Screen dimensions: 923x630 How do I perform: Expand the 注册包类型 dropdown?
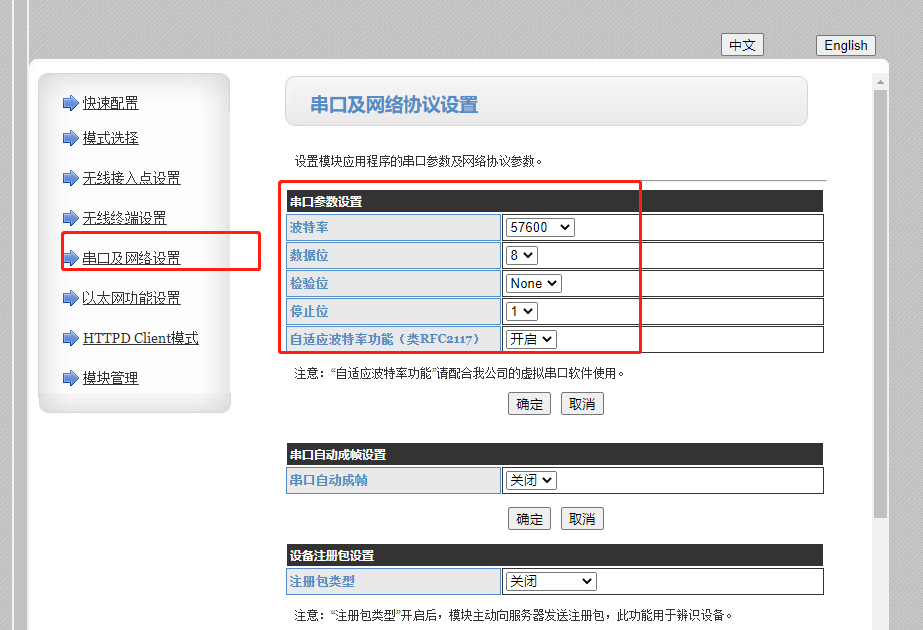click(x=550, y=582)
